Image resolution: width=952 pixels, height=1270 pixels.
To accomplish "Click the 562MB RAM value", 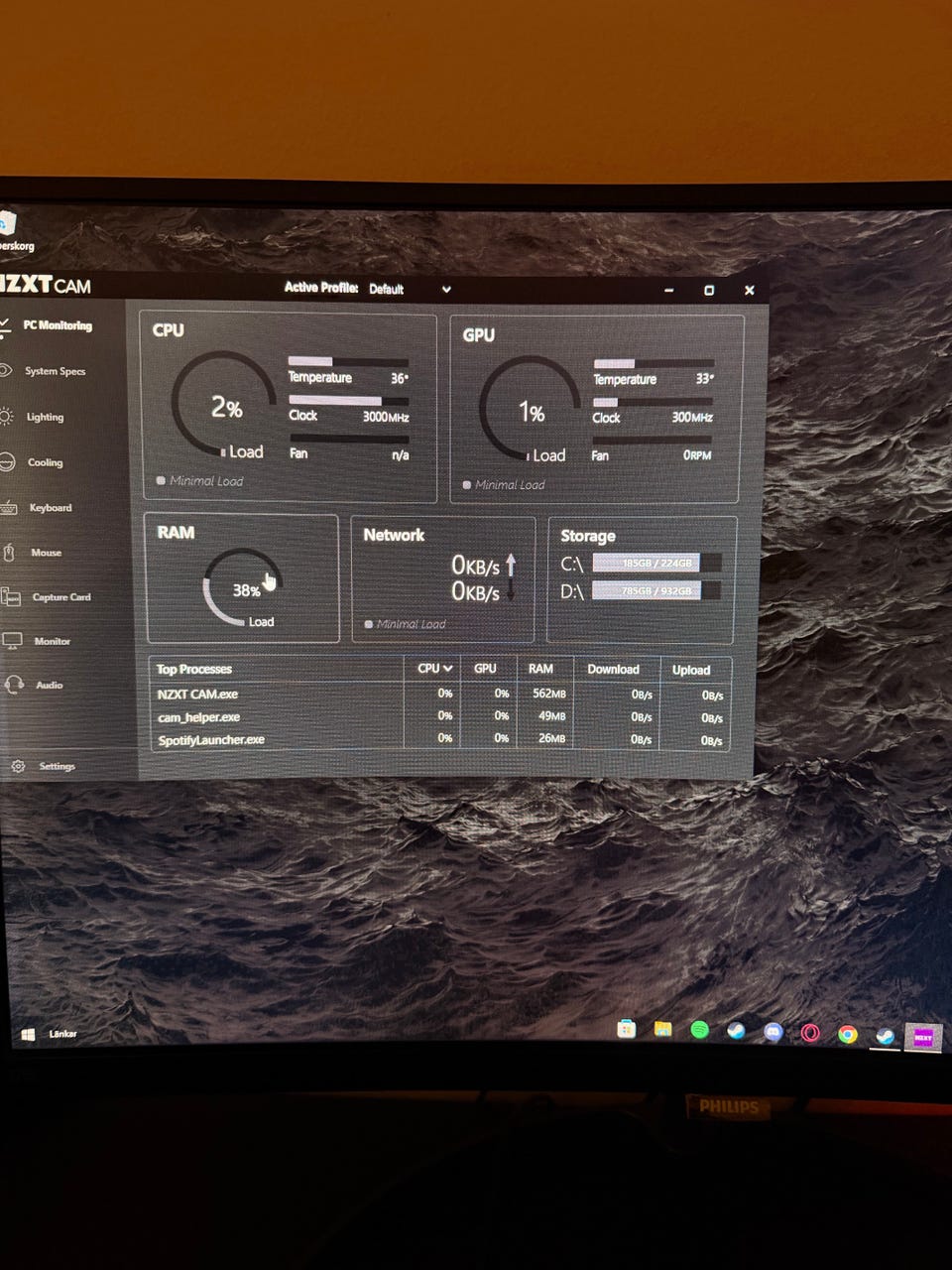I will click(x=548, y=694).
